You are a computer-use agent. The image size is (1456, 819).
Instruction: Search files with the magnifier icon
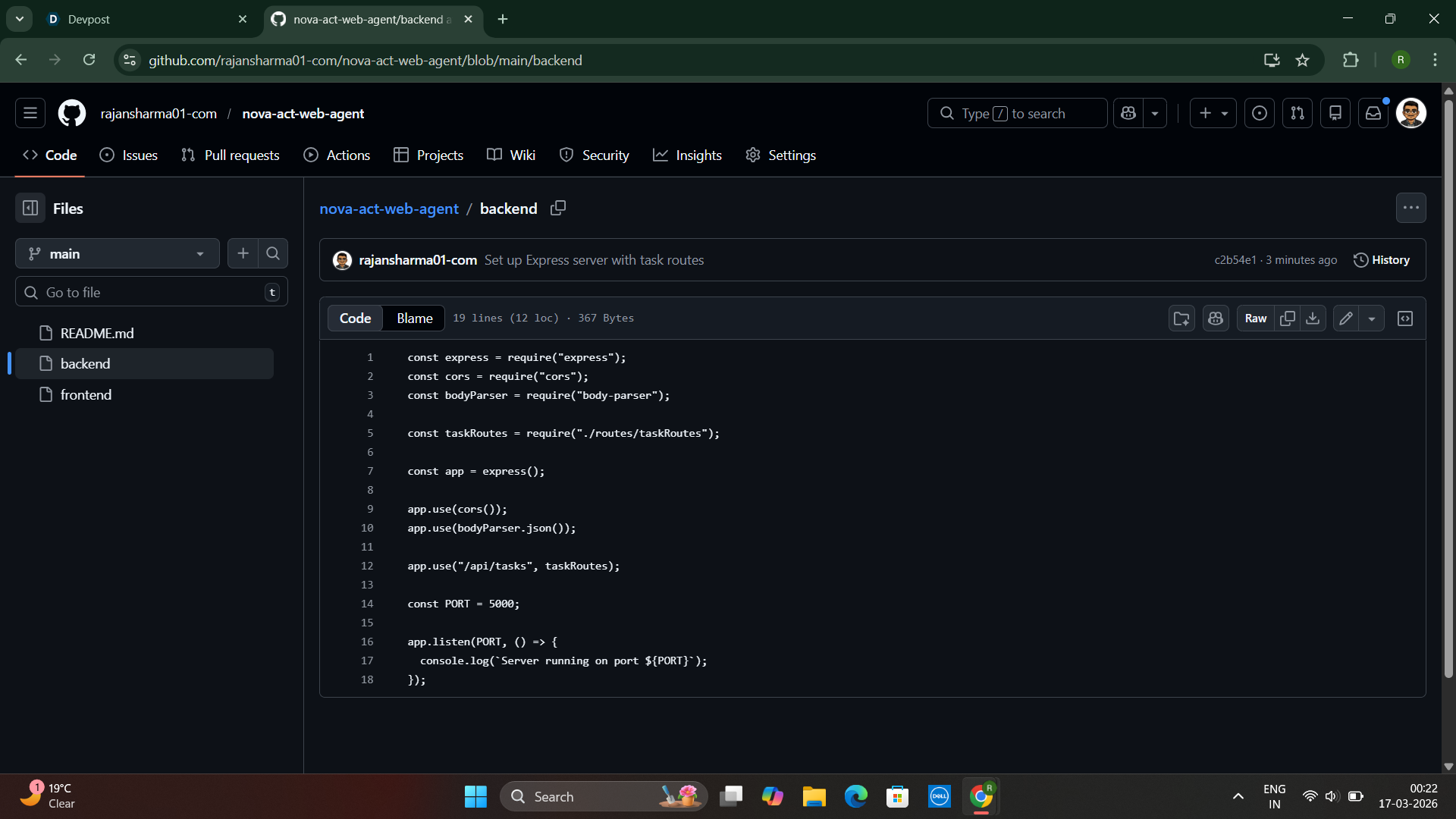pyautogui.click(x=273, y=253)
